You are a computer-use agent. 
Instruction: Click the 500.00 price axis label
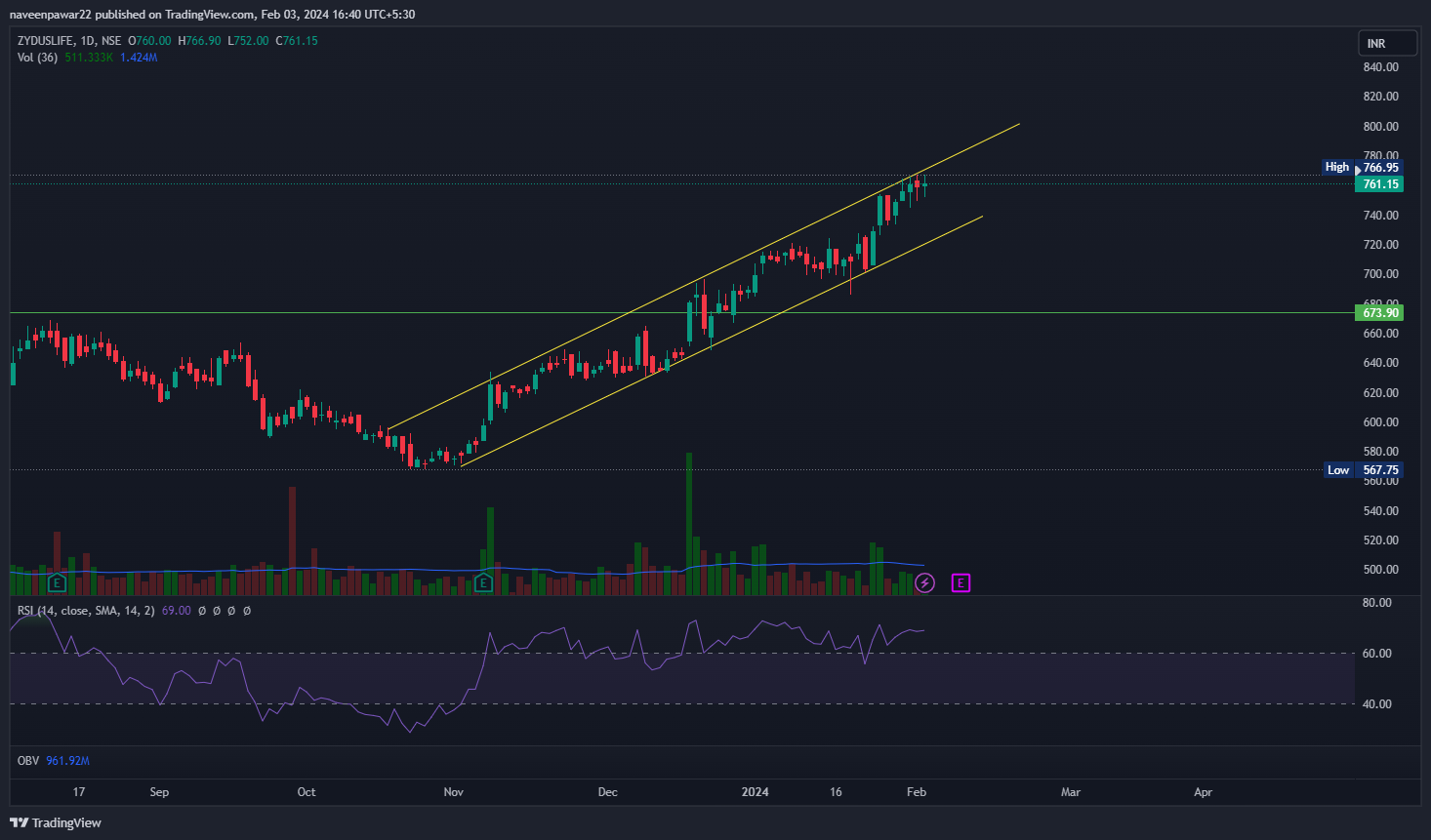[x=1380, y=570]
